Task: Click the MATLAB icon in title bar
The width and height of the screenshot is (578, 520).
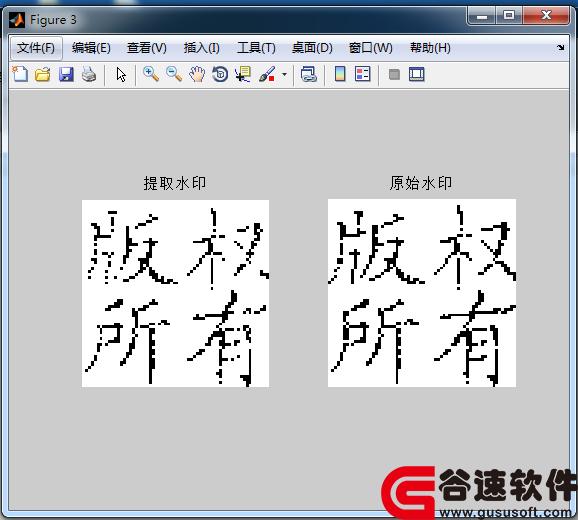Action: coord(17,20)
